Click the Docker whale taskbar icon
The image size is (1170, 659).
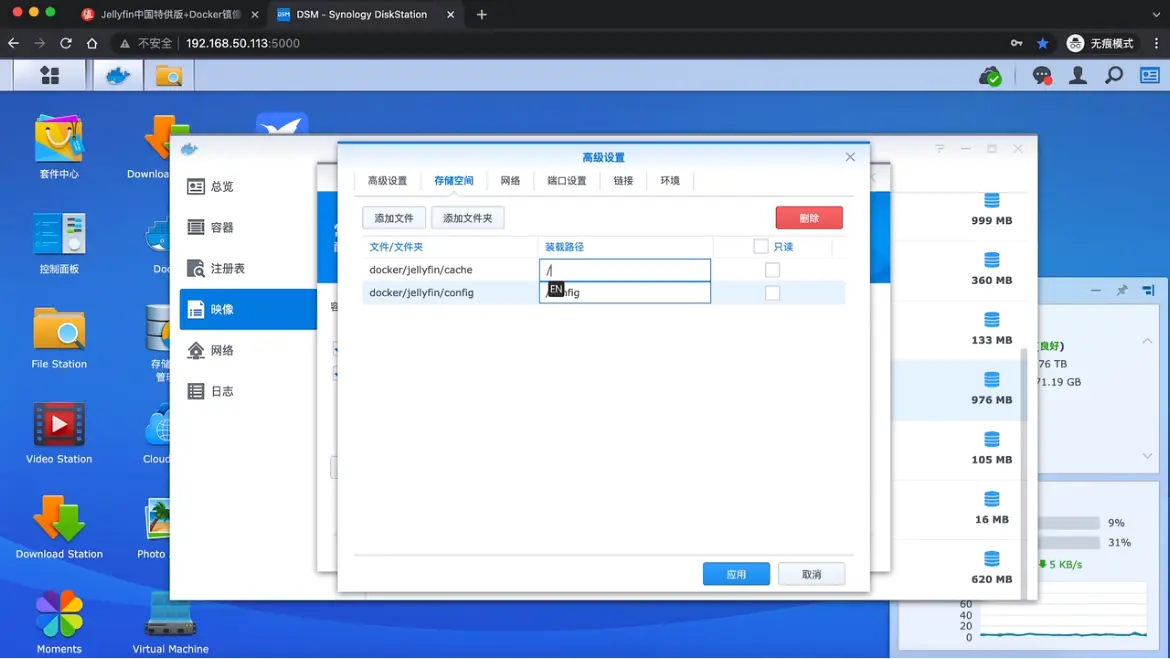118,75
